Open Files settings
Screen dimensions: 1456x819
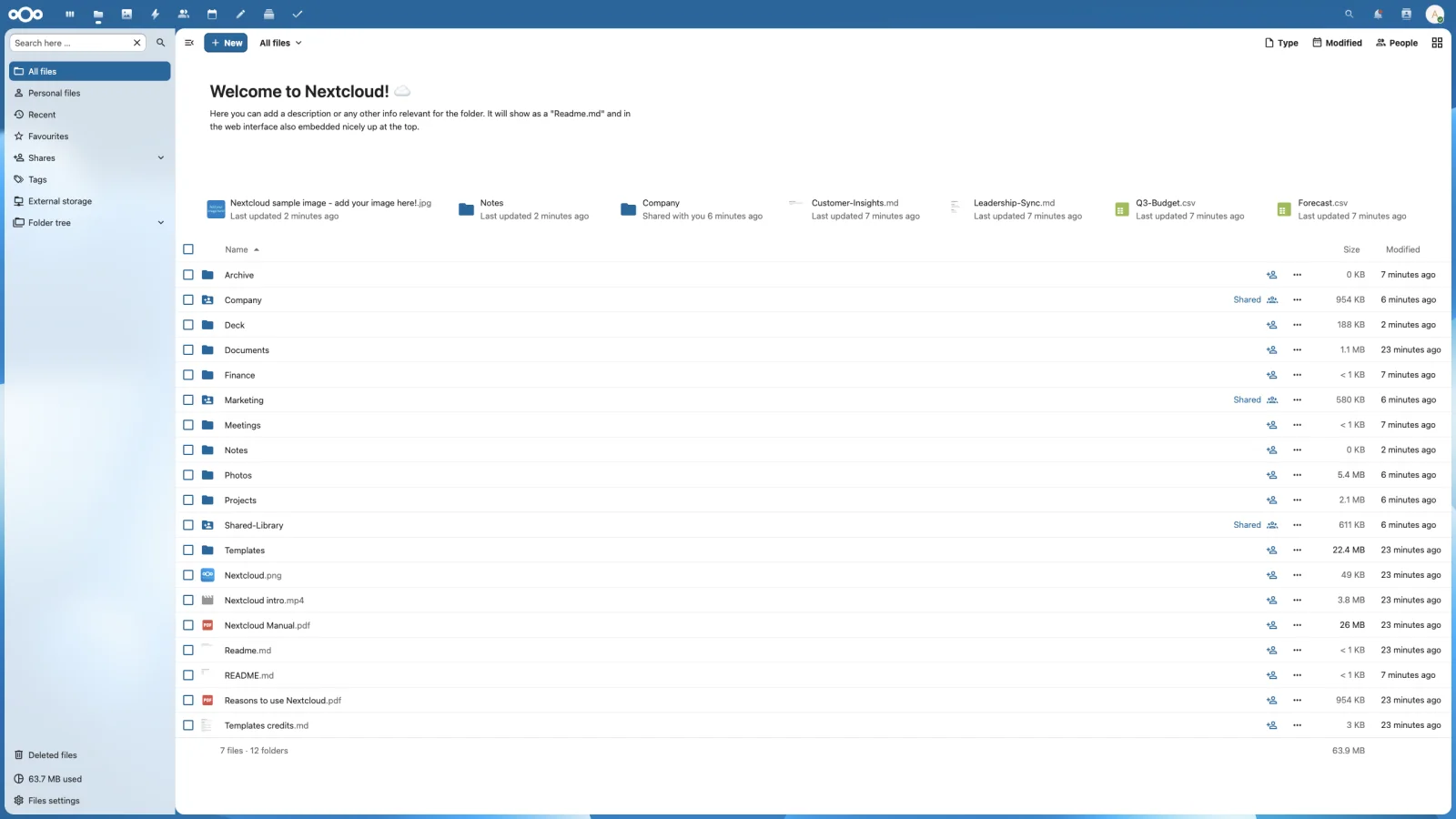point(90,801)
